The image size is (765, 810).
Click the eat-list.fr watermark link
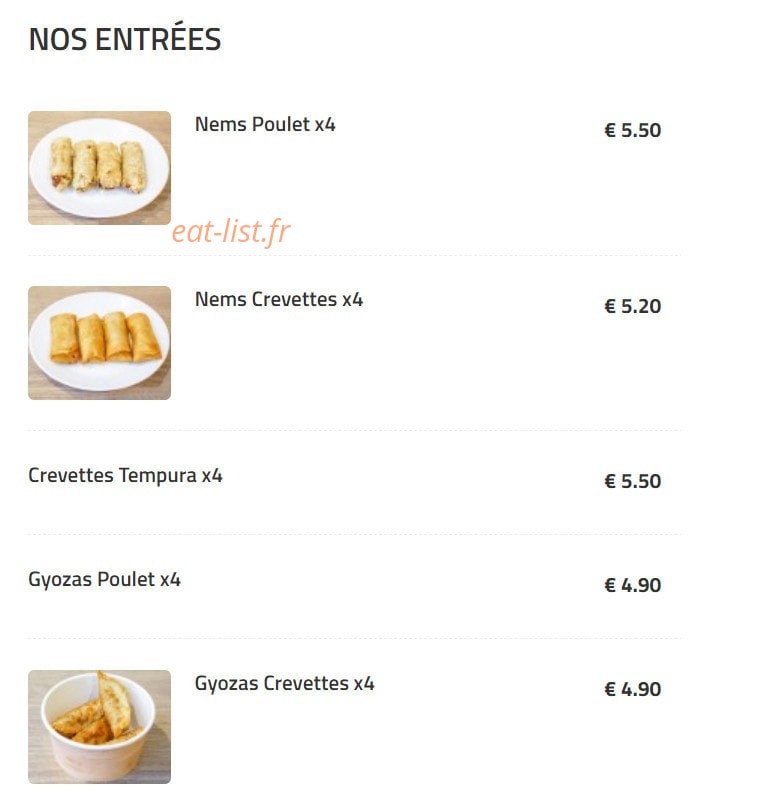click(x=231, y=231)
